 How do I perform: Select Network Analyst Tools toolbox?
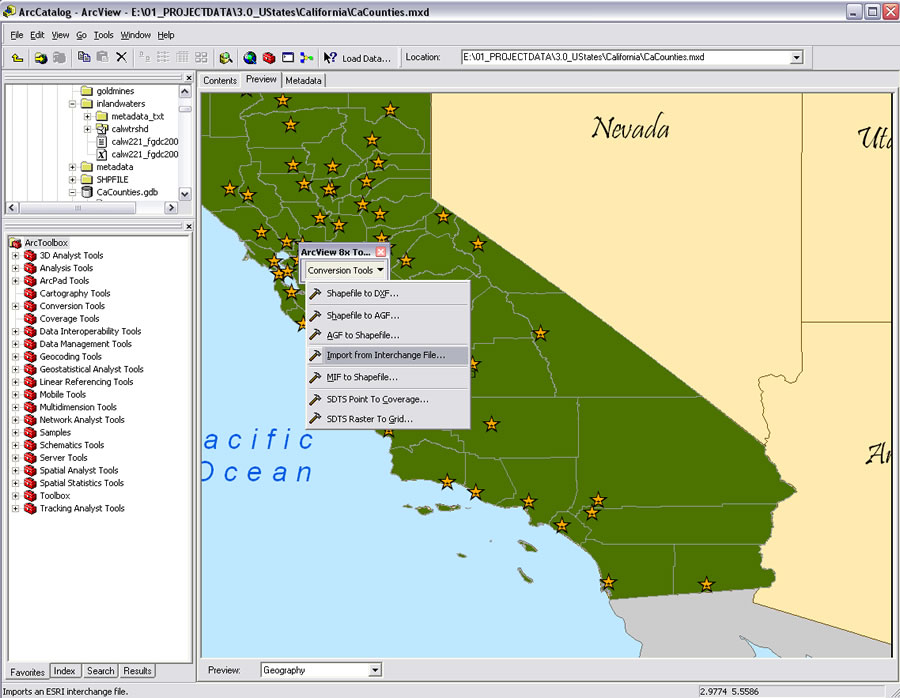coord(82,420)
